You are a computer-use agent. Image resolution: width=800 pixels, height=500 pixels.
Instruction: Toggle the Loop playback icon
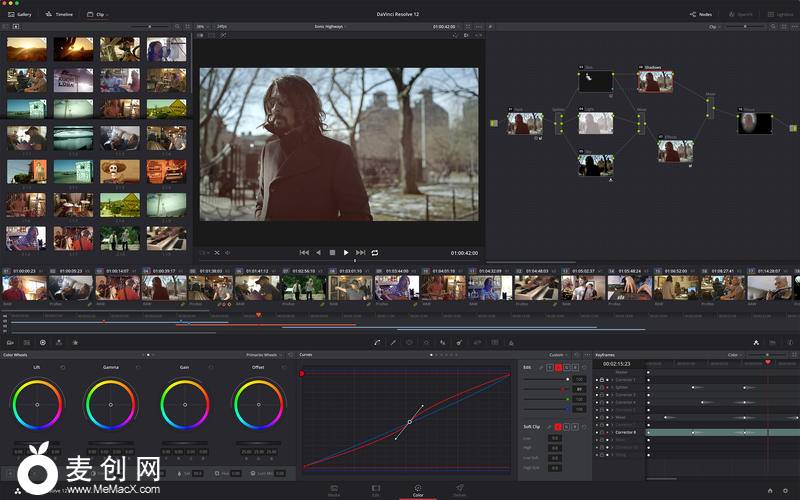tap(375, 252)
